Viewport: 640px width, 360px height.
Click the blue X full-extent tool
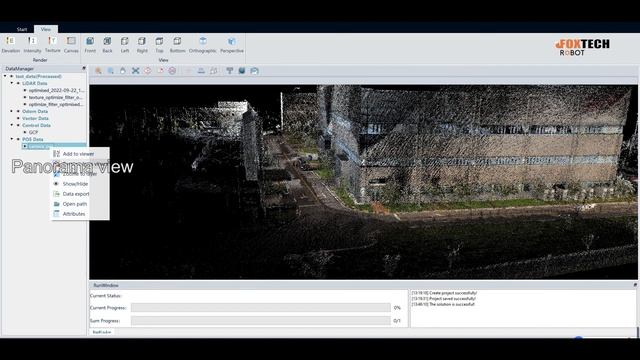click(136, 71)
